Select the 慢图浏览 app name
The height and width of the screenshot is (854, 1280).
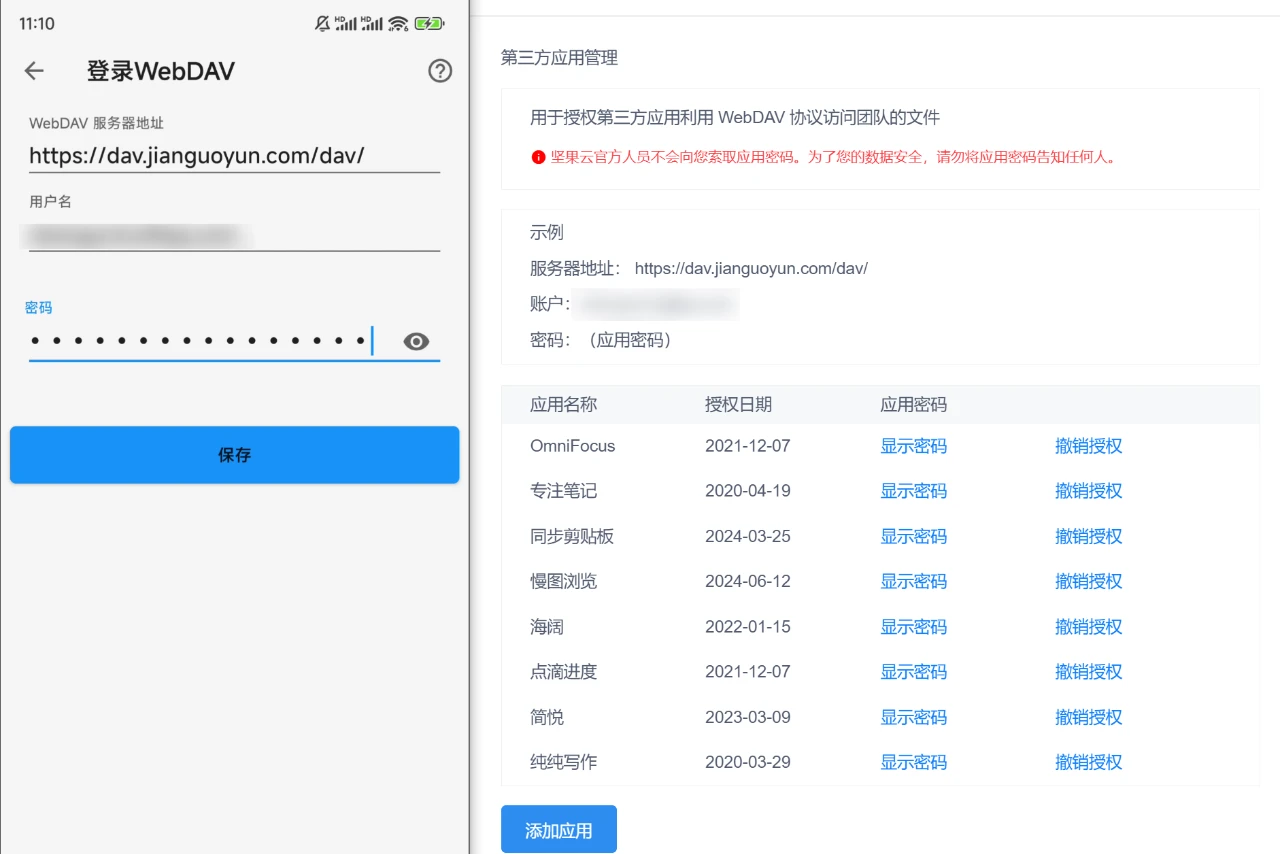(563, 581)
